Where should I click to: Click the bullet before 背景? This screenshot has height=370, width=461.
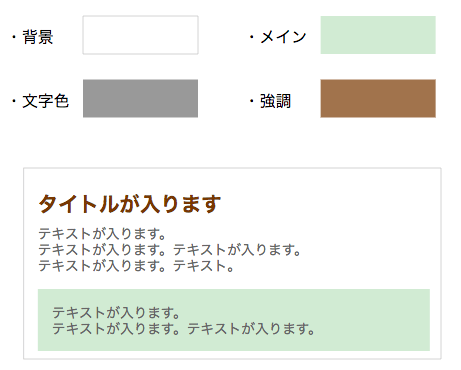pyautogui.click(x=14, y=37)
